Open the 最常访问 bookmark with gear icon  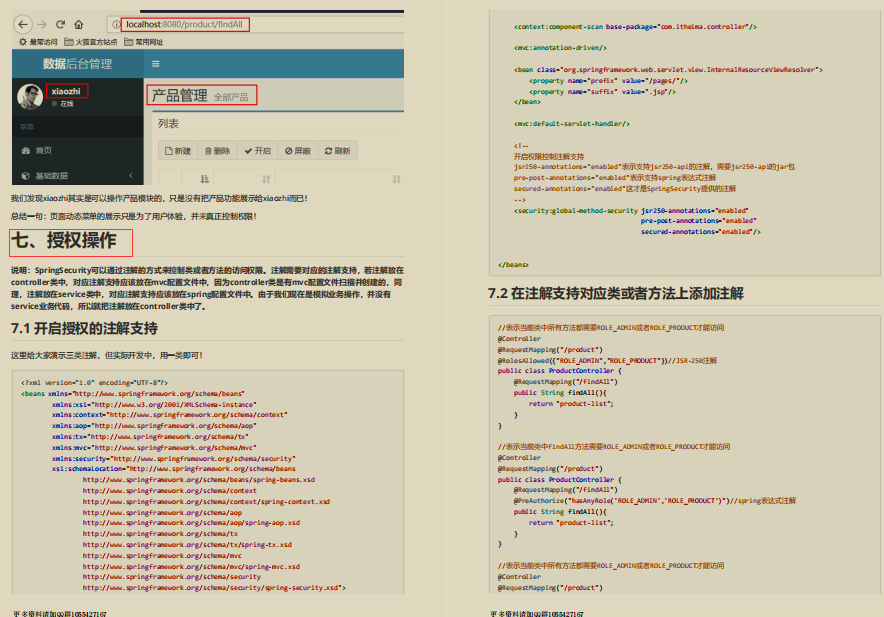(38, 42)
